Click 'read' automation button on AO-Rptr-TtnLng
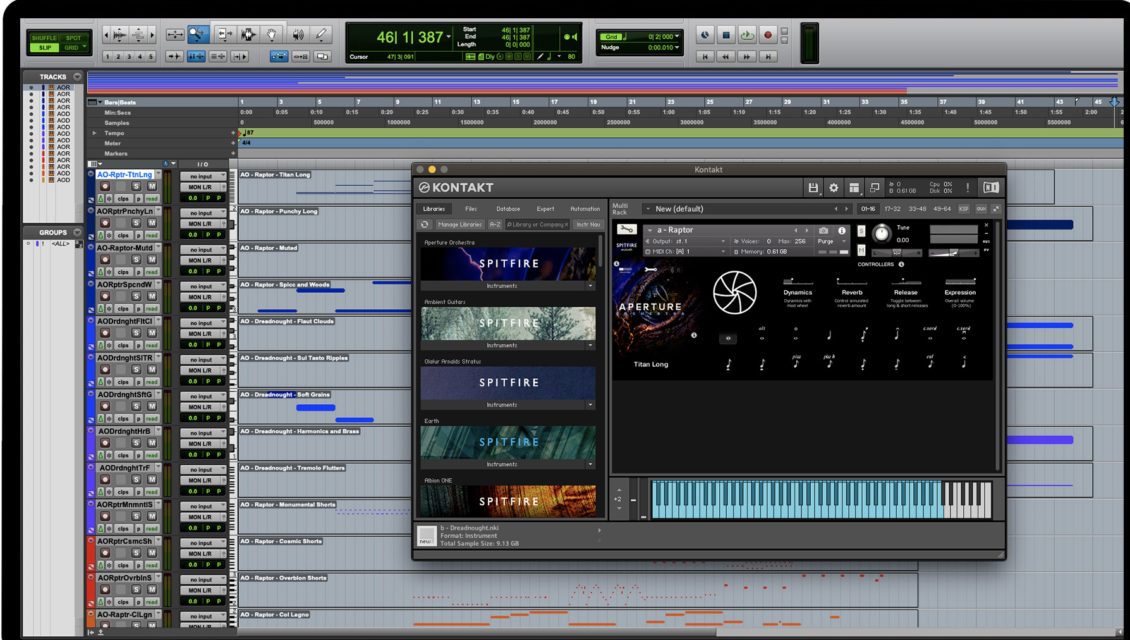1130x640 pixels. click(152, 198)
